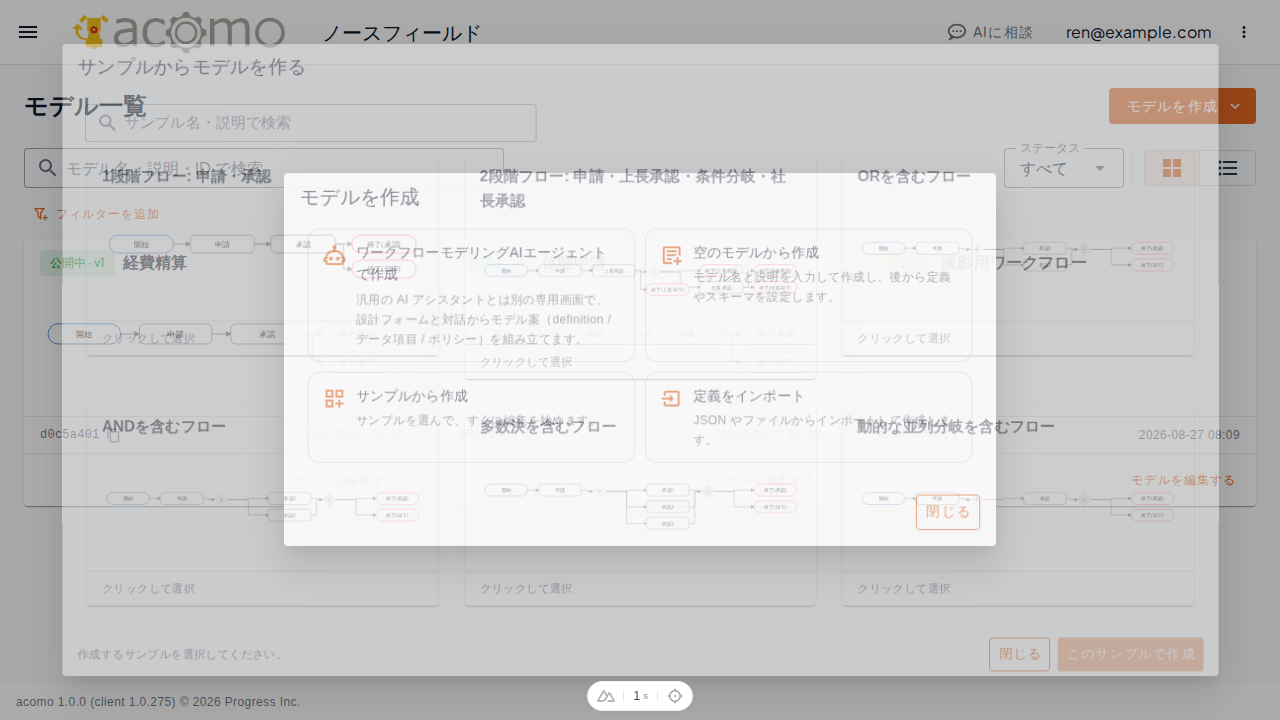Open the Nuxt DevTools mountain icon
This screenshot has width=1280, height=720.
coord(606,696)
